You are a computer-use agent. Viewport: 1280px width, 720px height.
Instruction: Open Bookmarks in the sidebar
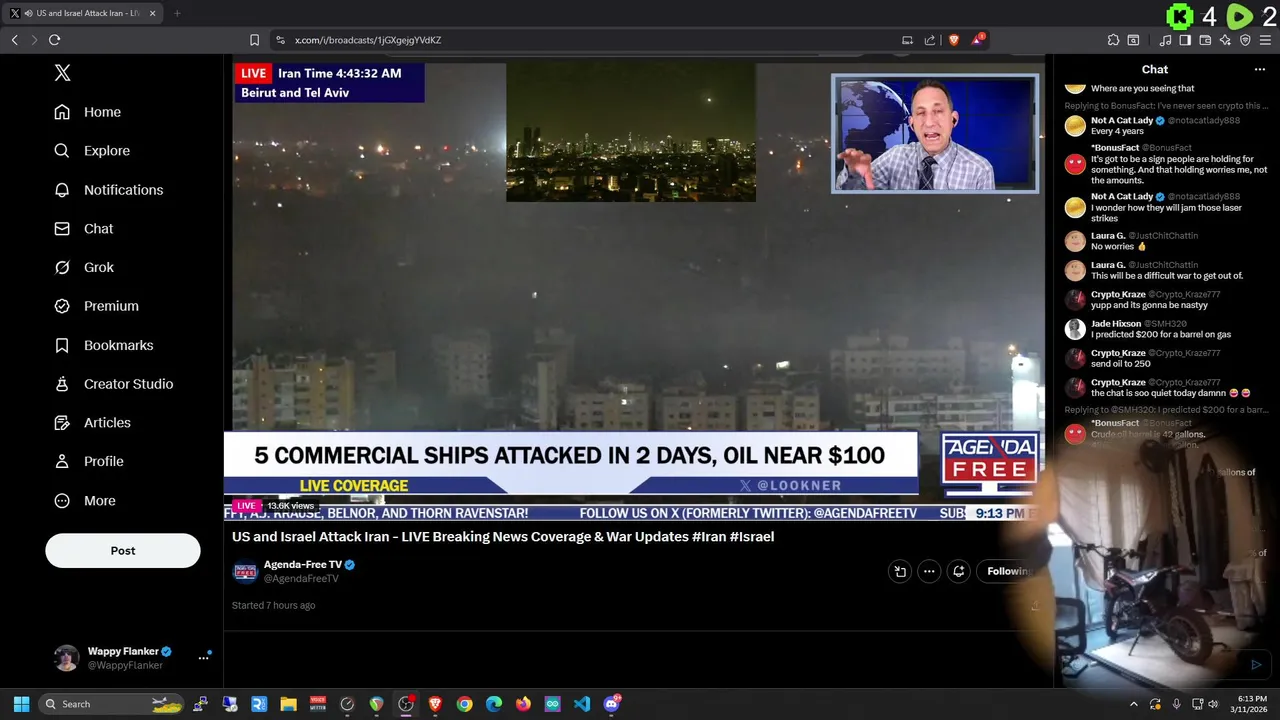tap(104, 345)
